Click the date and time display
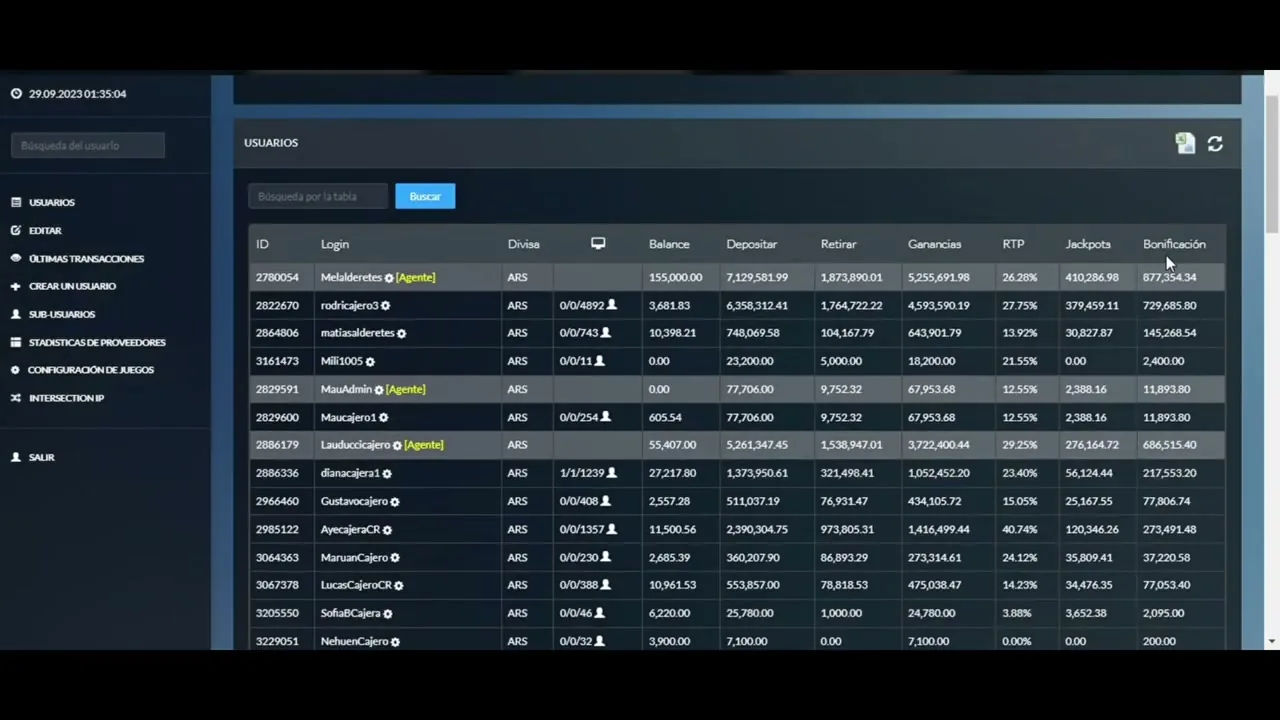 (77, 94)
